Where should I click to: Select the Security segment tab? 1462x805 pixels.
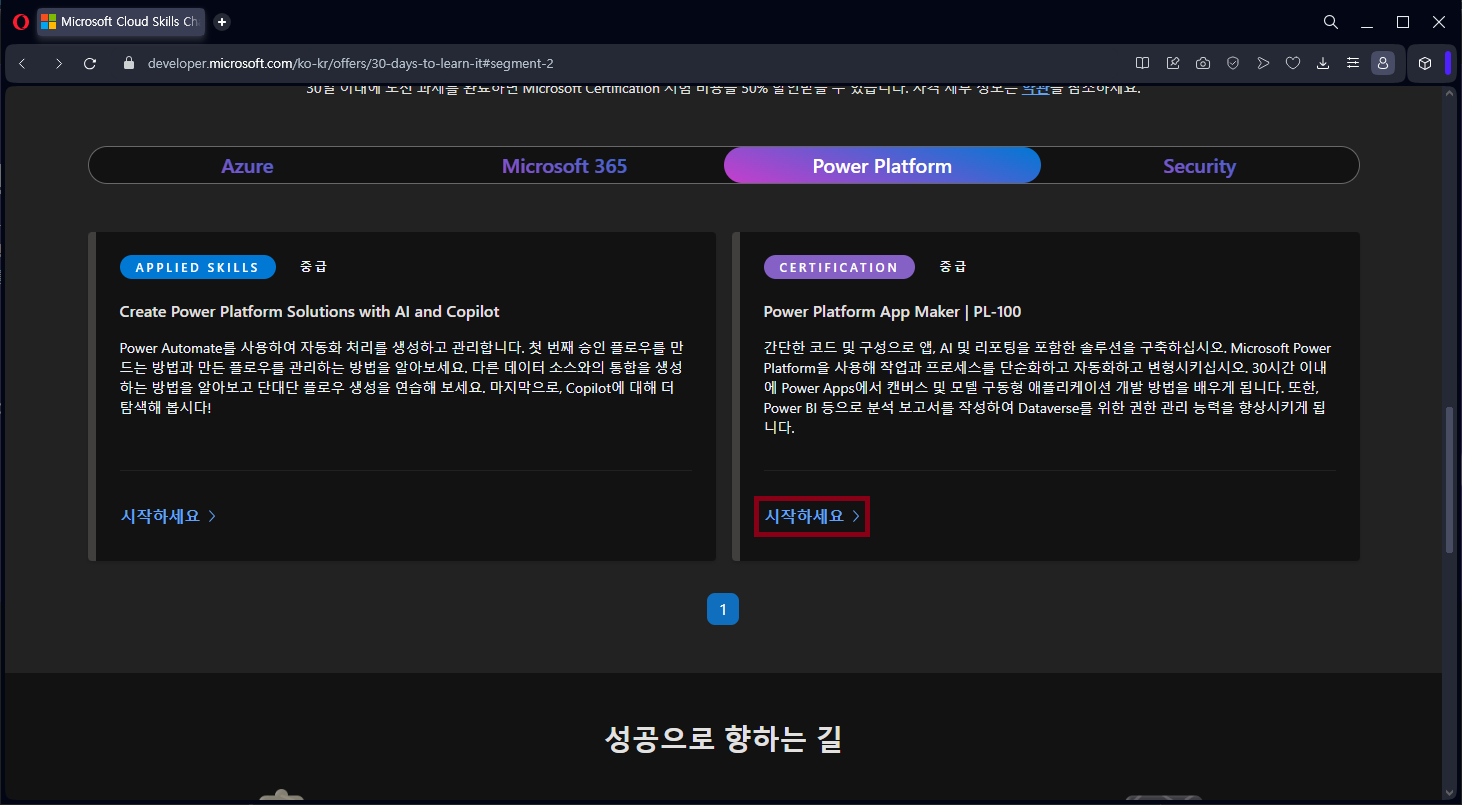tap(1199, 165)
